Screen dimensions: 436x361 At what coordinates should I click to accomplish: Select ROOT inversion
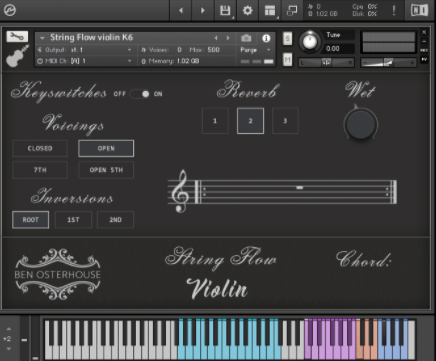click(30, 220)
